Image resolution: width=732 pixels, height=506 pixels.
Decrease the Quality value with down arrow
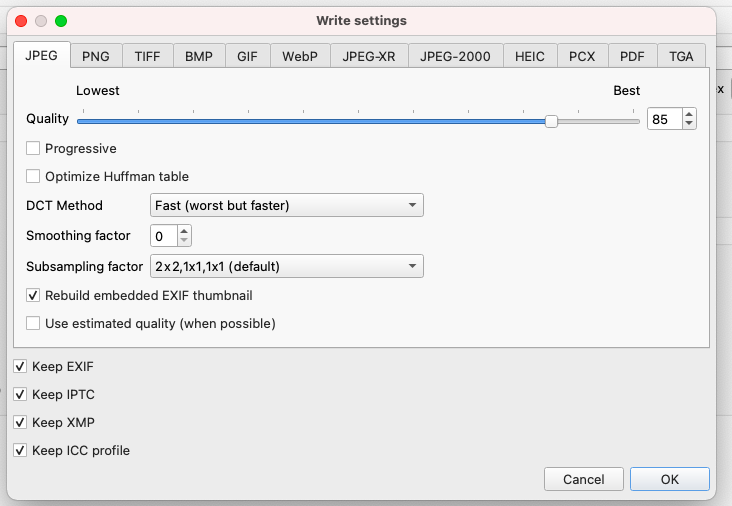pyautogui.click(x=689, y=124)
